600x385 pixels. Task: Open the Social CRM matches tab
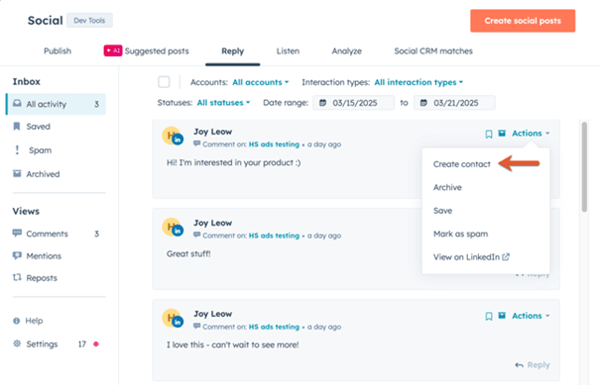434,51
